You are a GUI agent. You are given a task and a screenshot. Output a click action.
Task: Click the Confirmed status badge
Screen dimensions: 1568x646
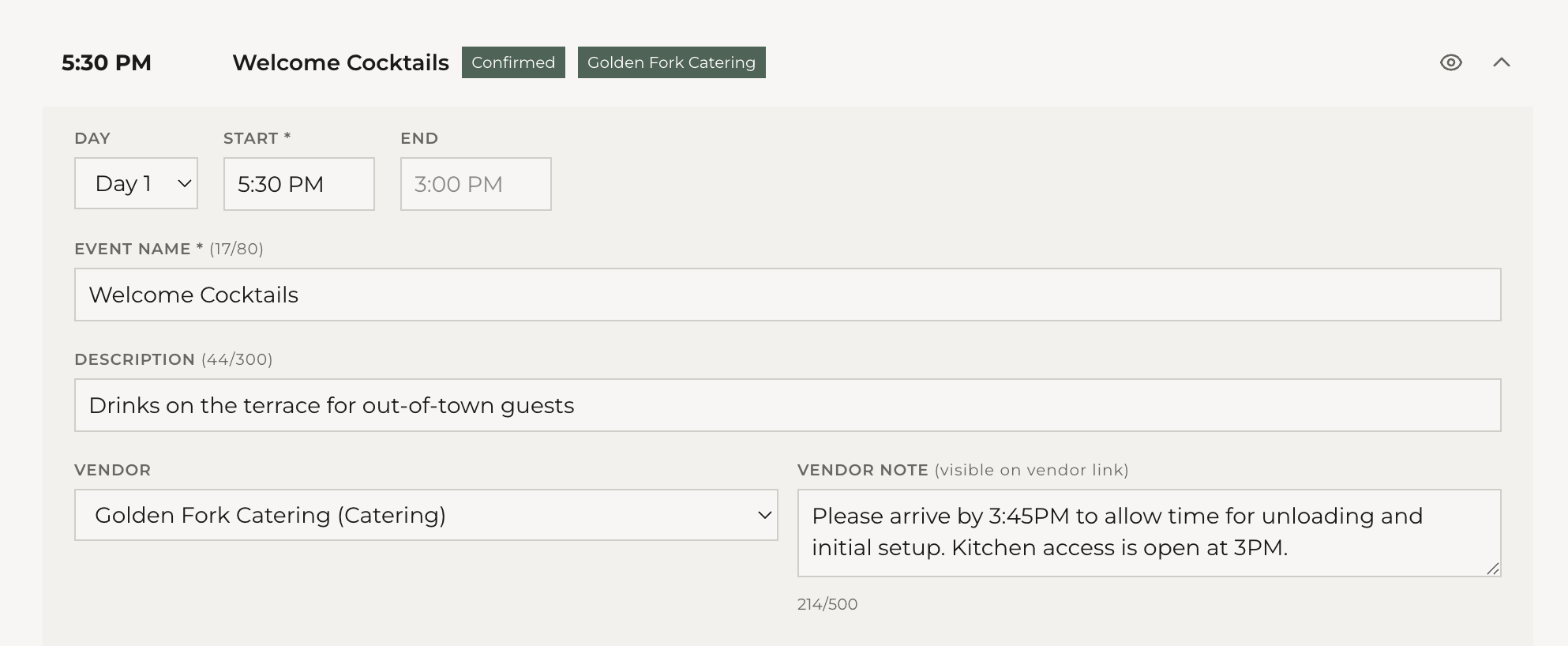point(513,62)
